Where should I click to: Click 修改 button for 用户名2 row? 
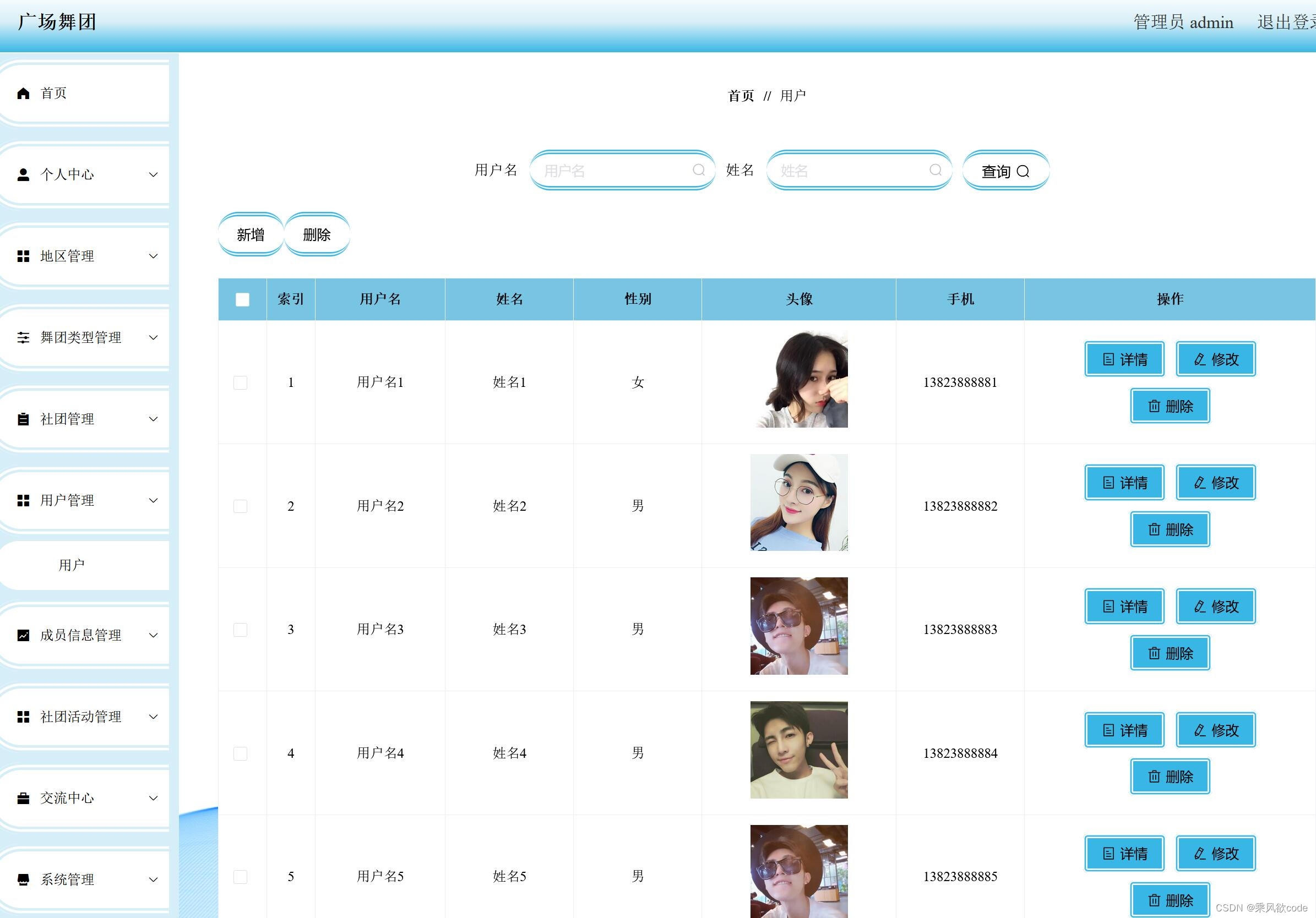[1216, 483]
